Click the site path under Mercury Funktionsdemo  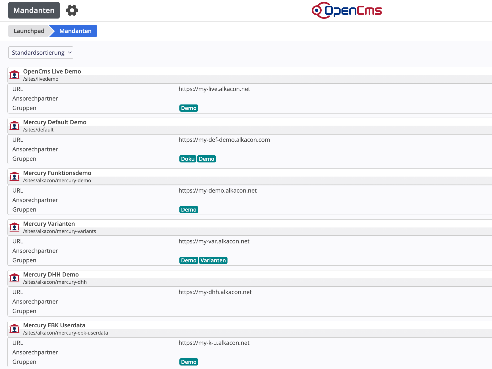click(x=57, y=180)
